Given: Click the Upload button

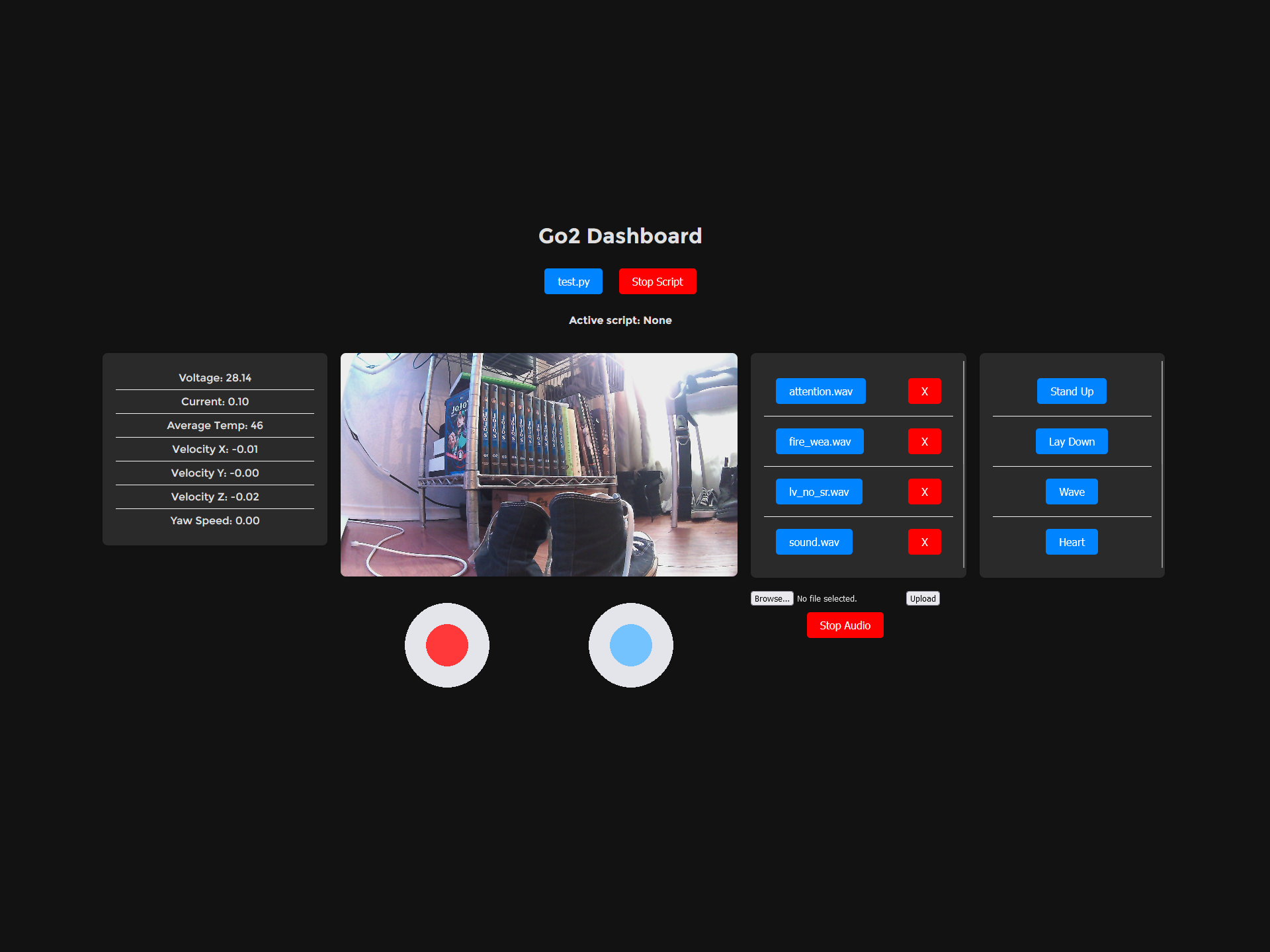Looking at the screenshot, I should pyautogui.click(x=923, y=598).
